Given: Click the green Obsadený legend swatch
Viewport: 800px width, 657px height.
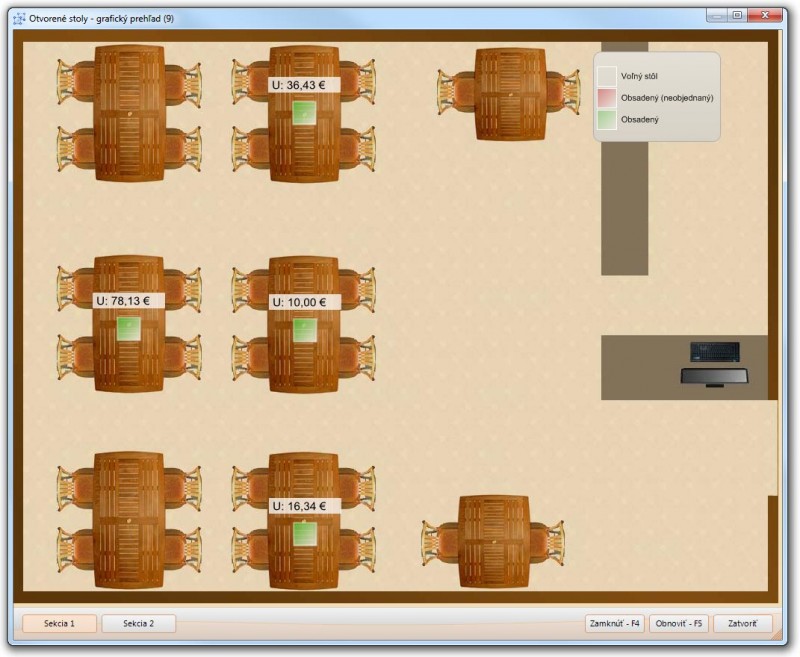Looking at the screenshot, I should 607,120.
